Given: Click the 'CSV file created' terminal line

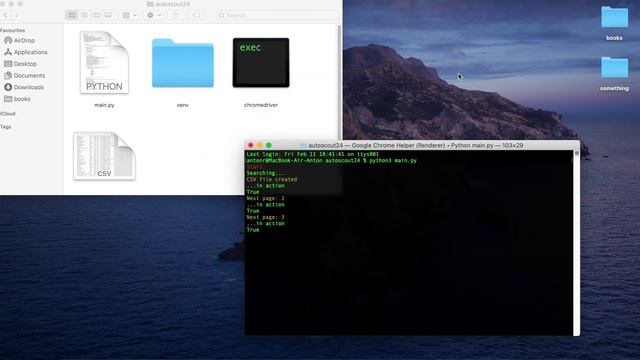Looking at the screenshot, I should [272, 180].
